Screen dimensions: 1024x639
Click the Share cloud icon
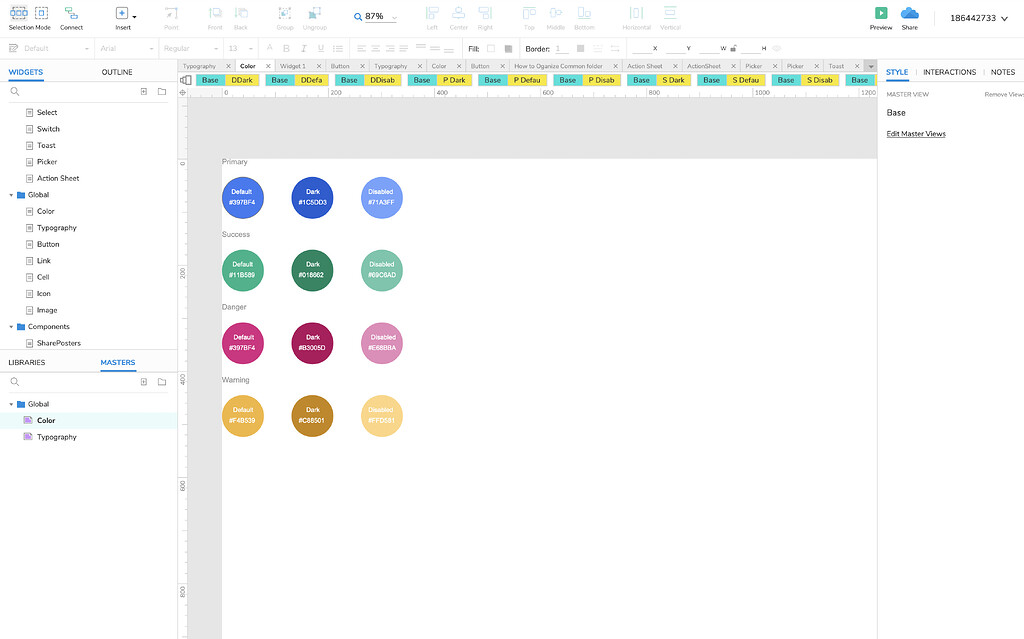[909, 13]
